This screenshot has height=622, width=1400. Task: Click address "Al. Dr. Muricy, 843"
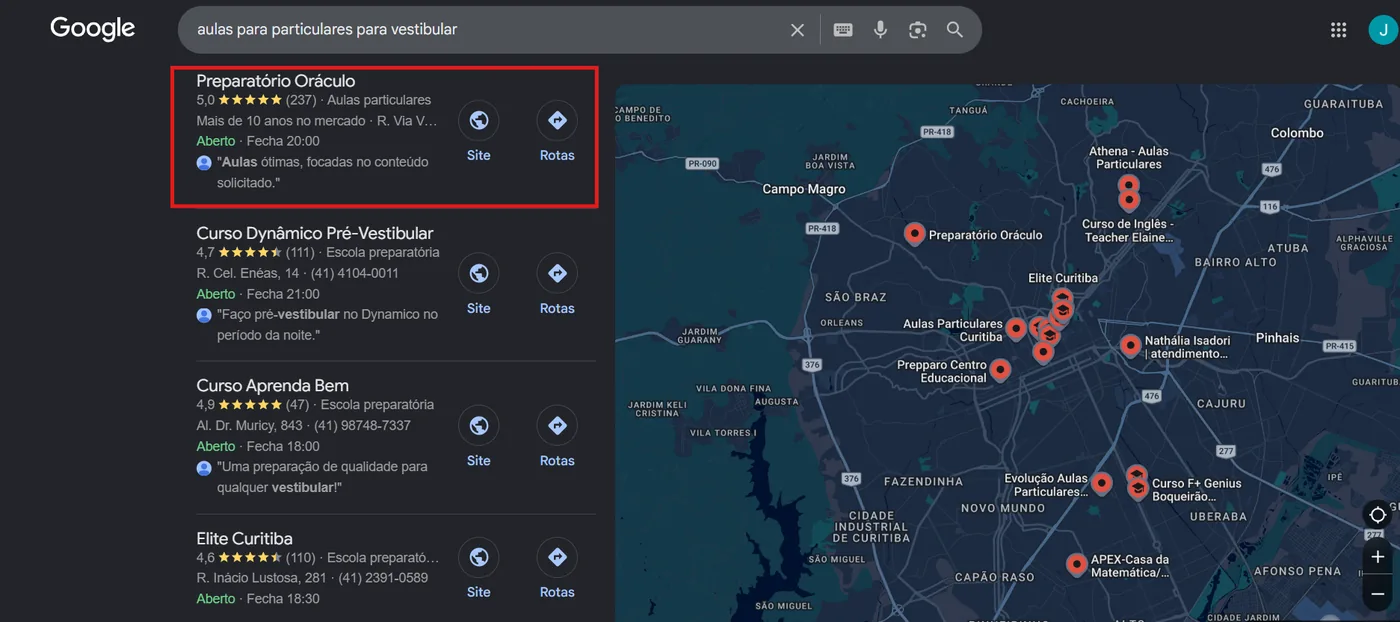(x=249, y=425)
